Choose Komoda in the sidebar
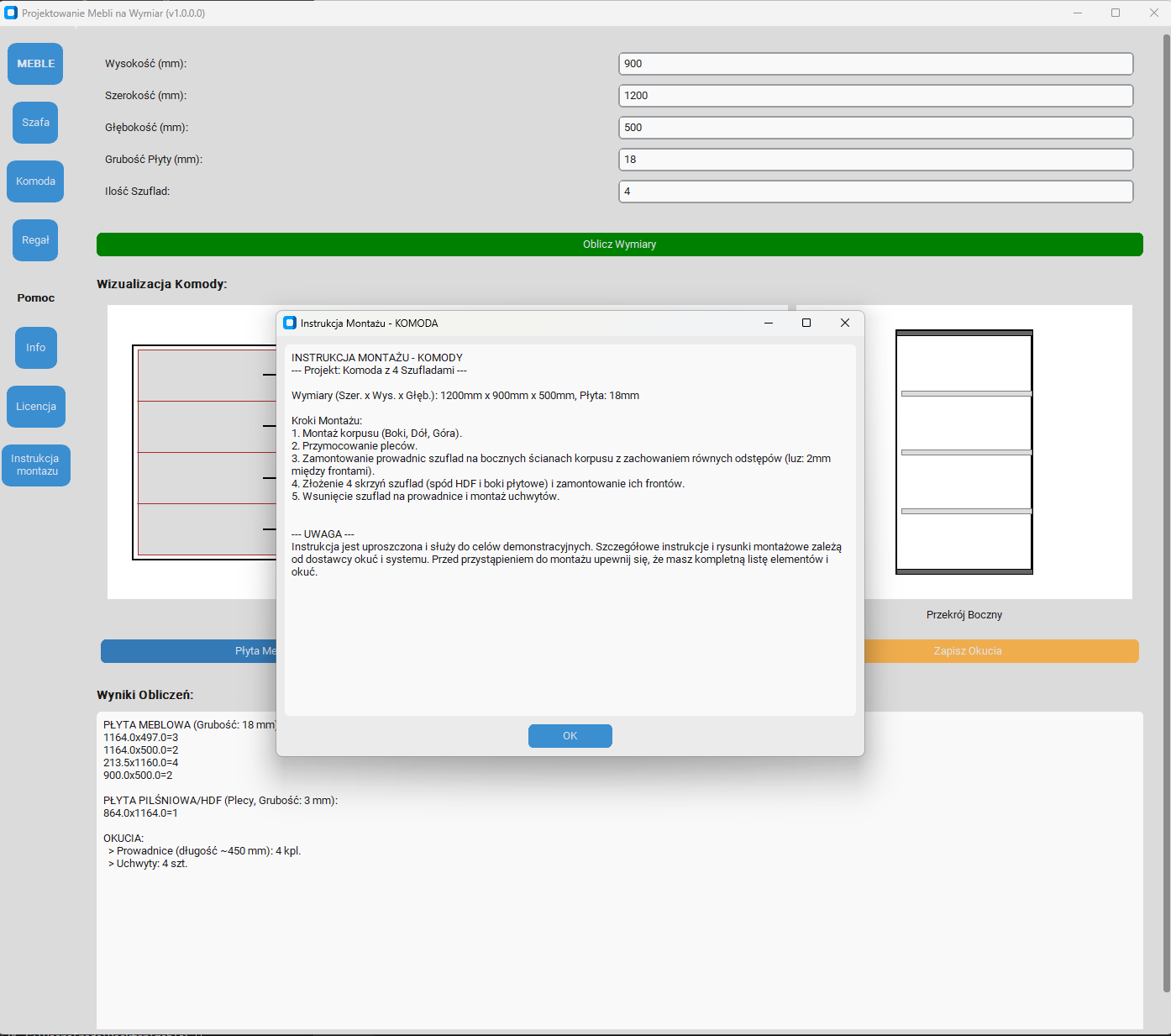1171x1036 pixels. coord(35,181)
